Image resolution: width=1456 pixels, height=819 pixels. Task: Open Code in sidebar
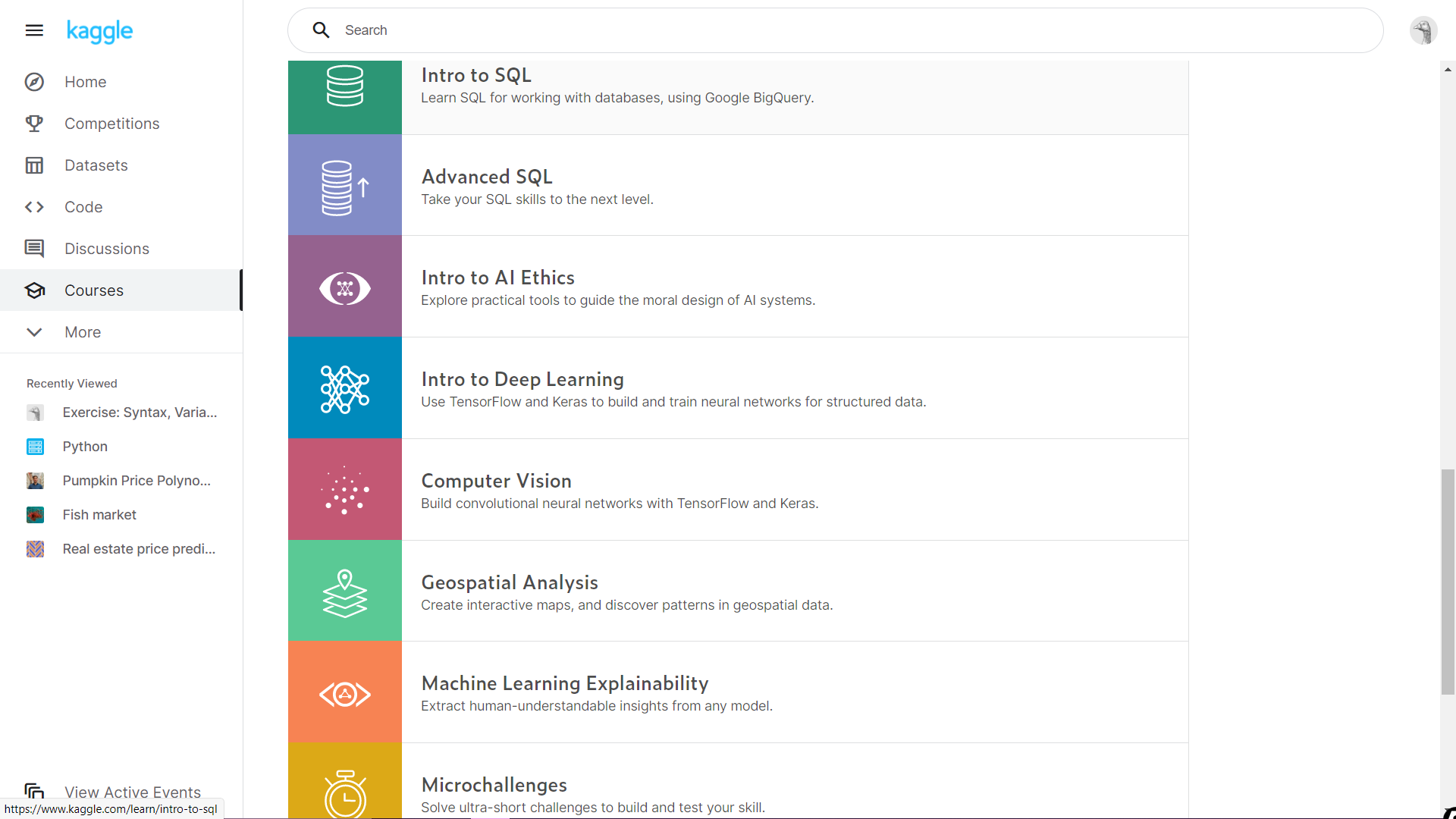pos(121,207)
